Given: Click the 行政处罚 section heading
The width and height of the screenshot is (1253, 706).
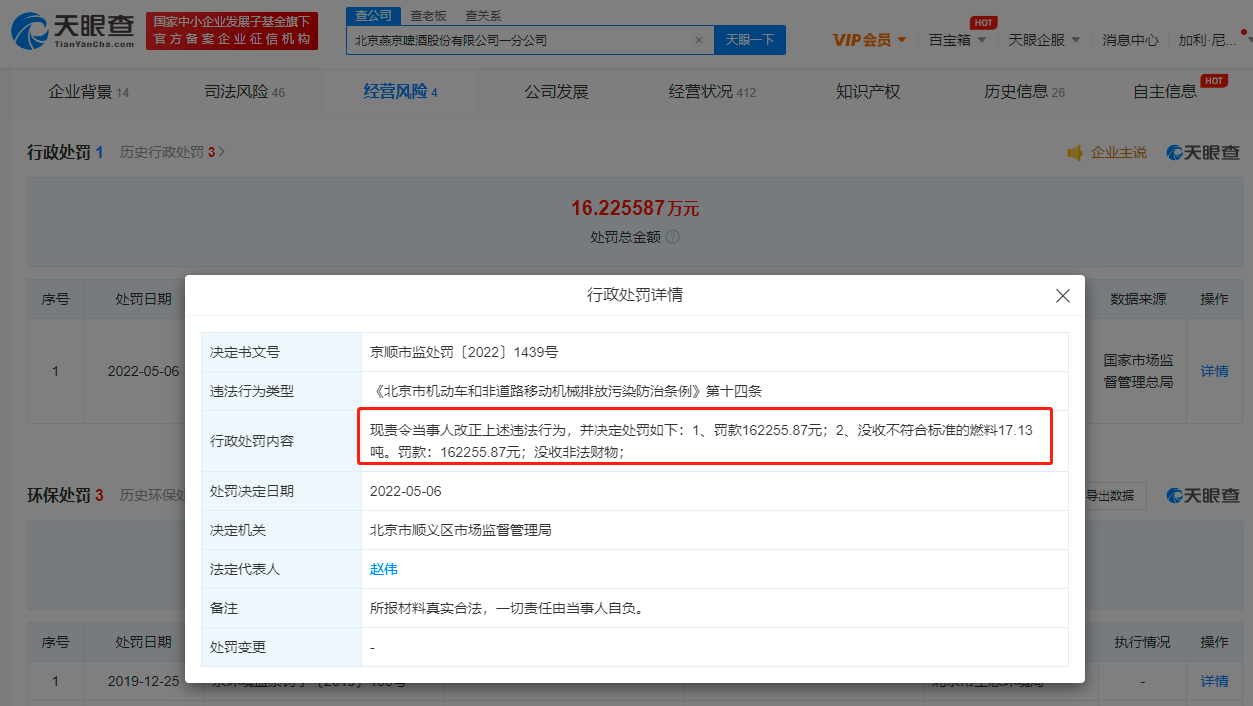Looking at the screenshot, I should 59,152.
